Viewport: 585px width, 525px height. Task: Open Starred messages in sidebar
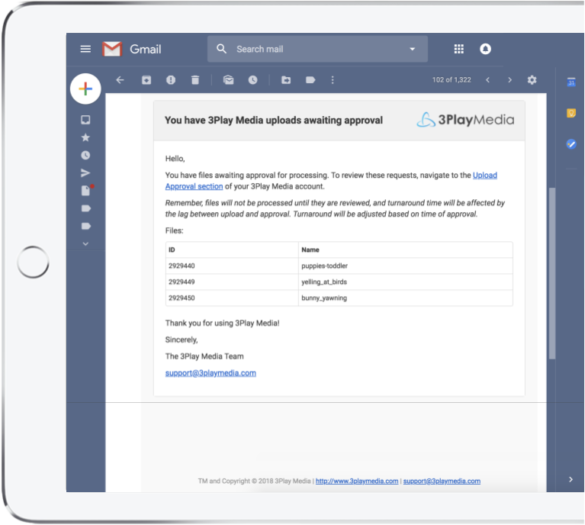(x=85, y=138)
